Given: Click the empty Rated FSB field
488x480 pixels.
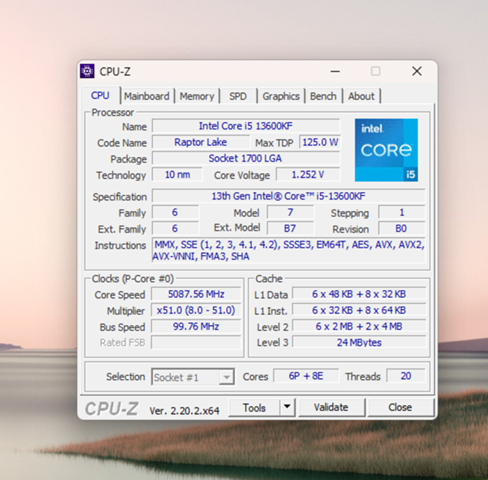Looking at the screenshot, I should coord(196,342).
